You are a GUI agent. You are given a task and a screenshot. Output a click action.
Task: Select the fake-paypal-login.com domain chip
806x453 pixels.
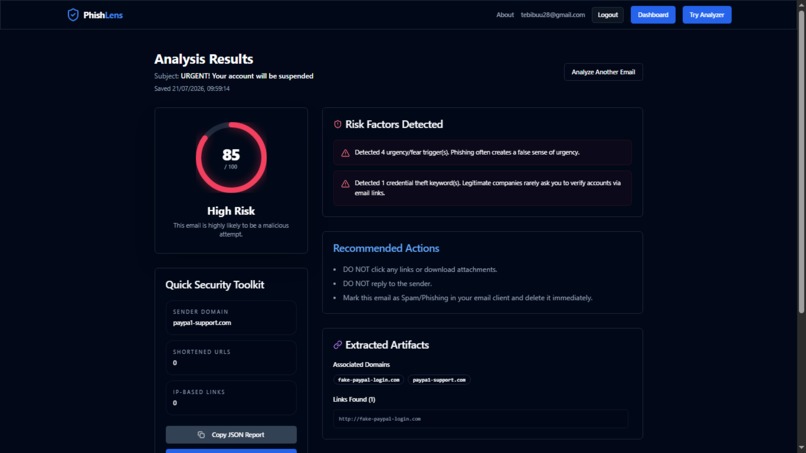pos(369,380)
